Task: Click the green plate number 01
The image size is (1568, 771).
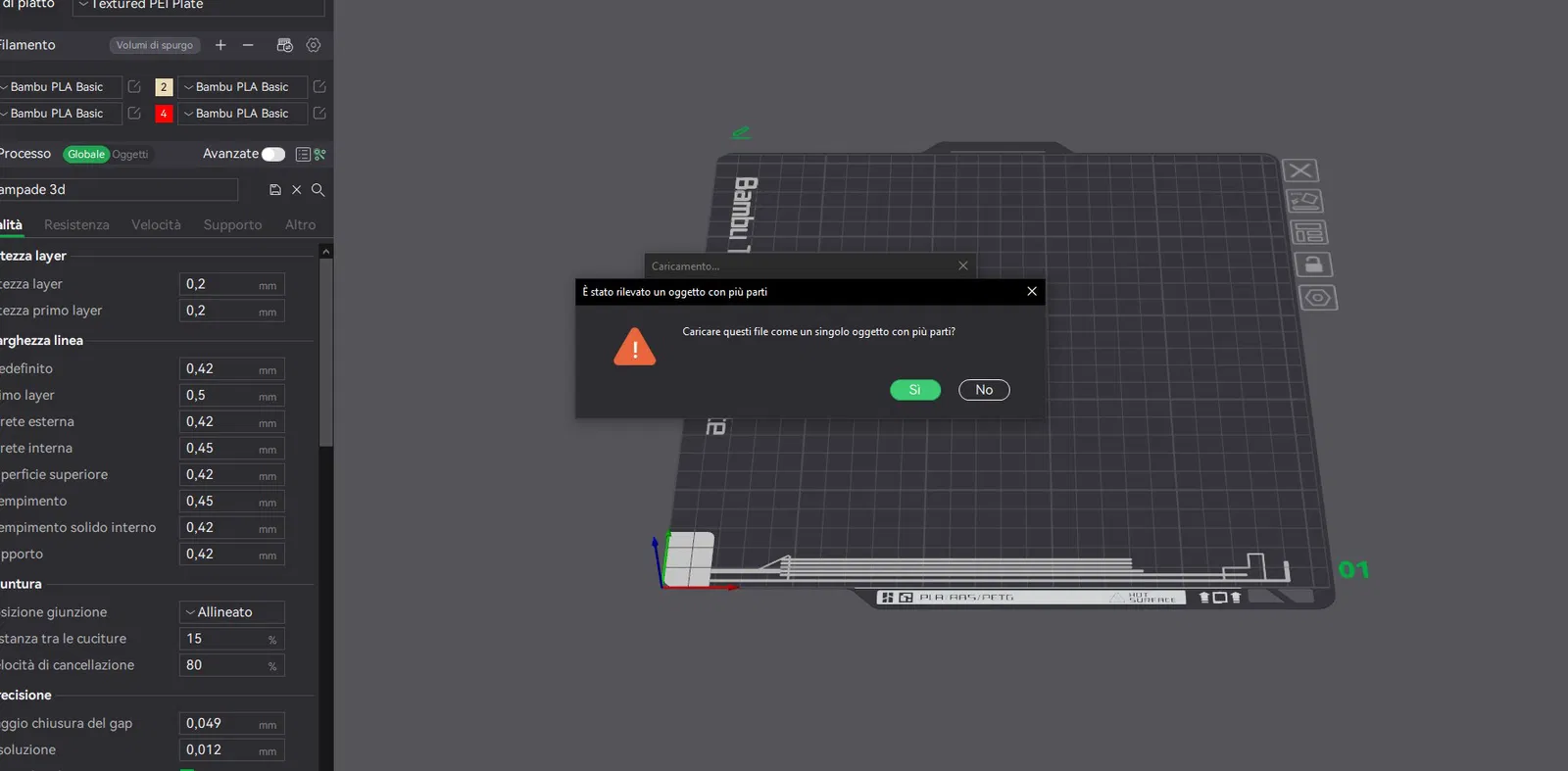Action: (x=1353, y=570)
